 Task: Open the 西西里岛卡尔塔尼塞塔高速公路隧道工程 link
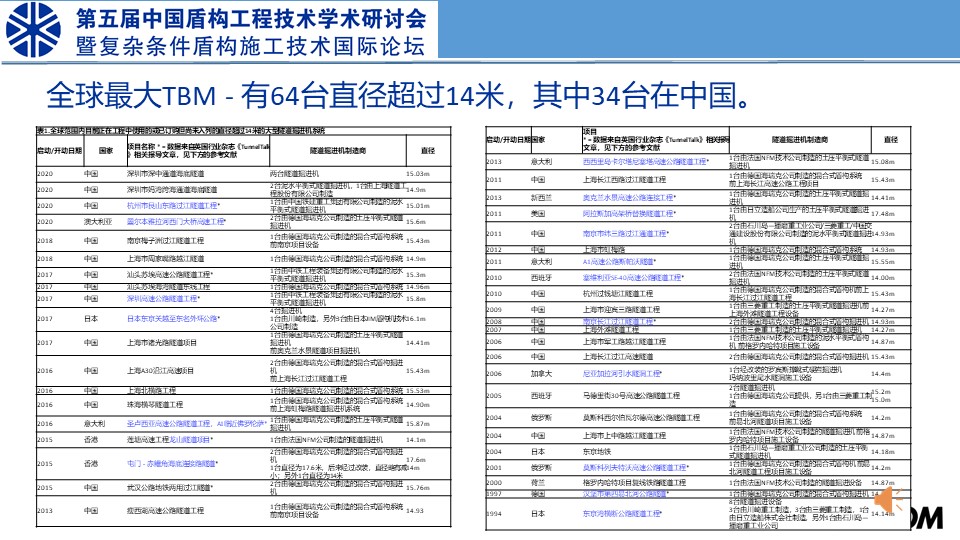coord(645,162)
